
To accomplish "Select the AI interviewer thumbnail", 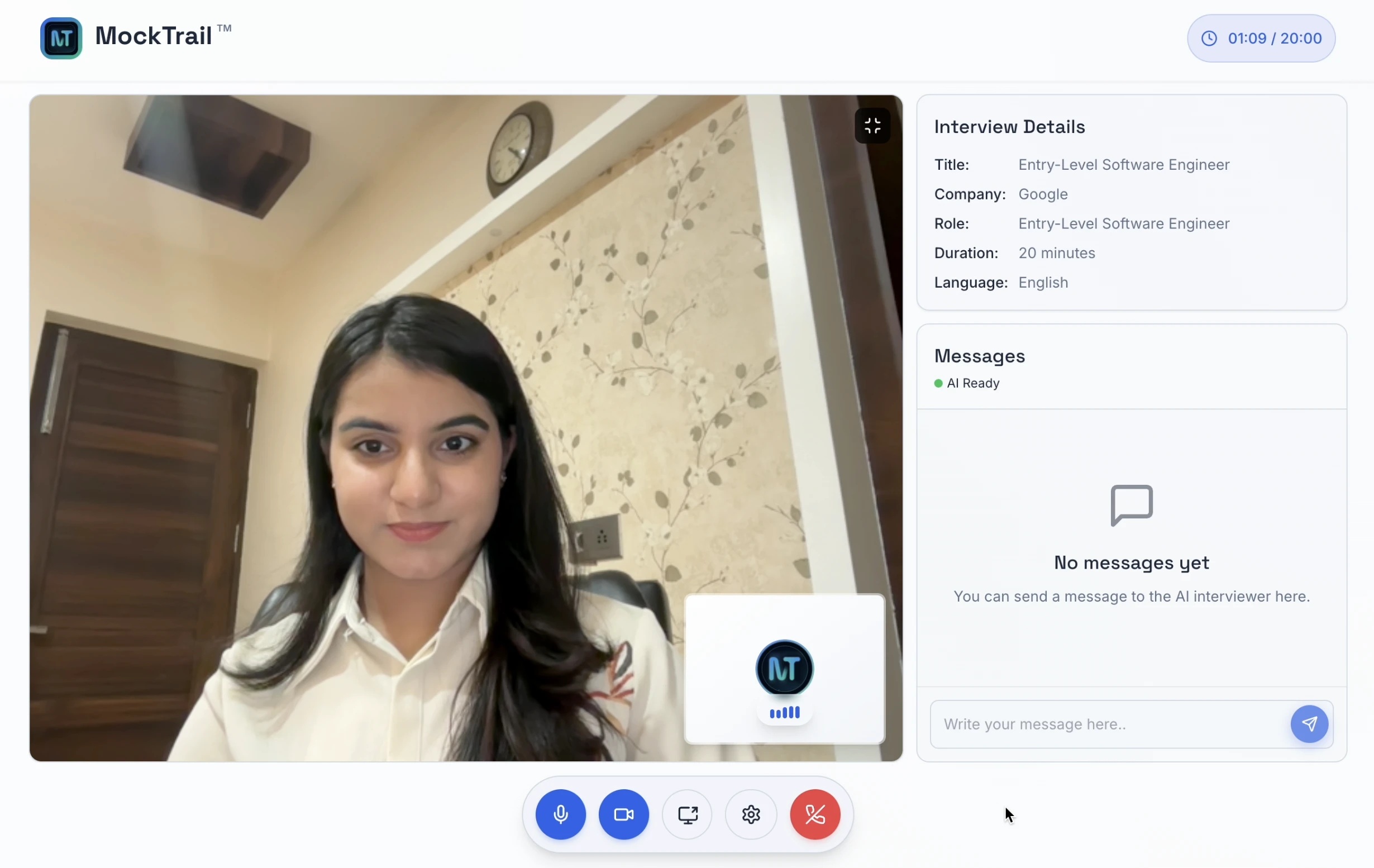I will tap(785, 669).
